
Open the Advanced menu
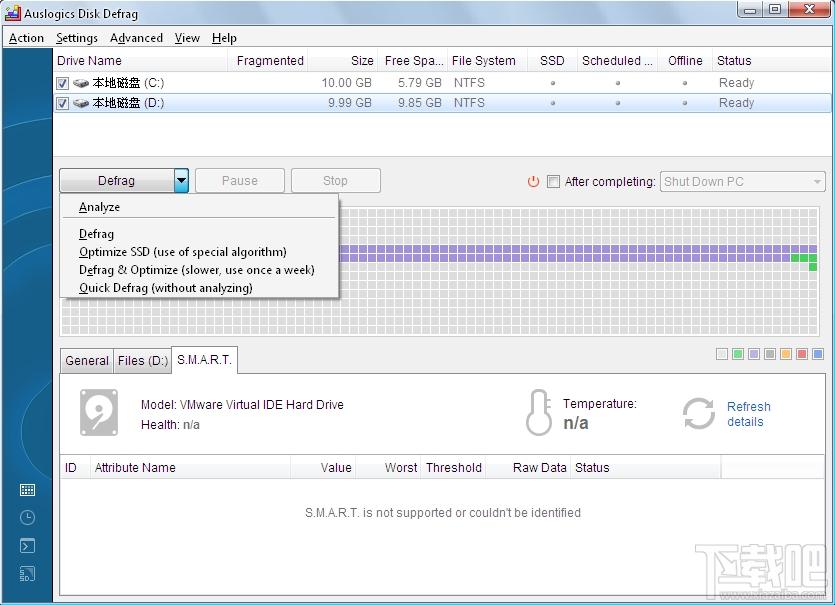point(136,38)
